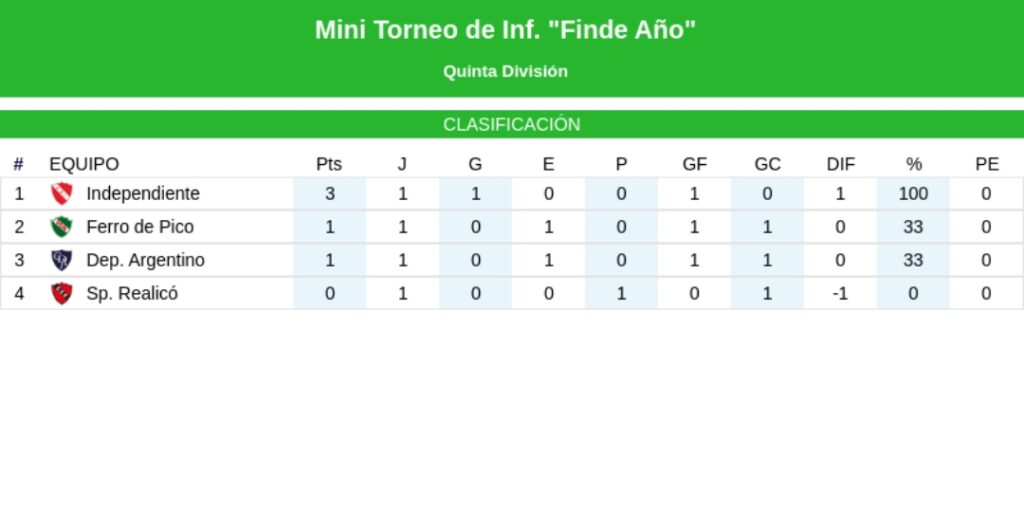Click the % column header
This screenshot has height=512, width=1024.
click(x=913, y=164)
